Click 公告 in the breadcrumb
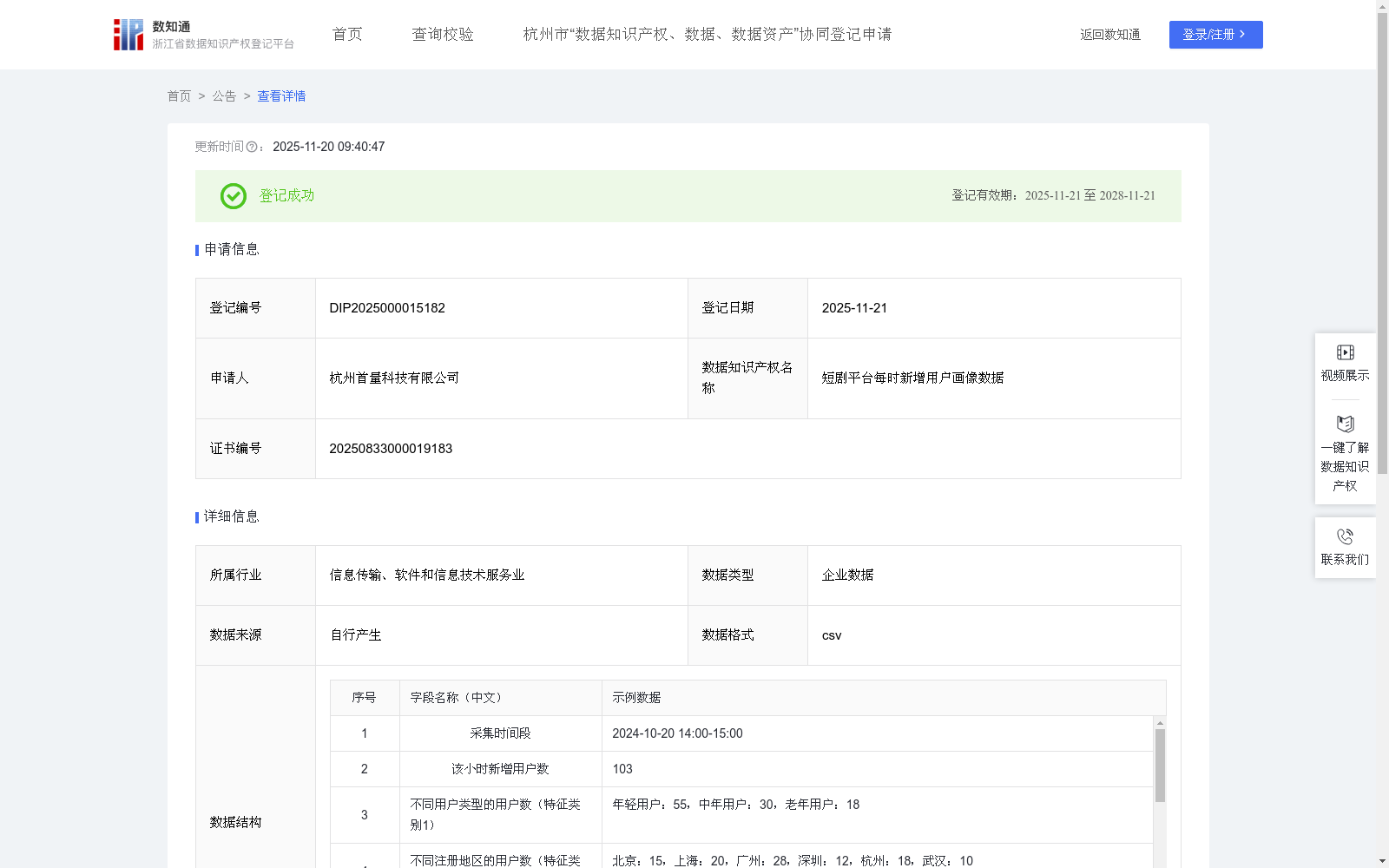The width and height of the screenshot is (1389, 868). 224,96
